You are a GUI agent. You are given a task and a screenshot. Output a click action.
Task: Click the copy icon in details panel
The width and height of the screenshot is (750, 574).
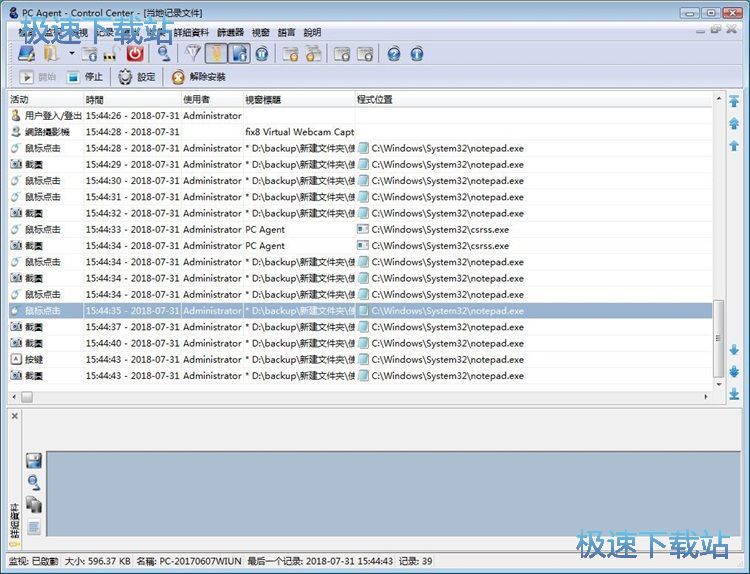33,505
